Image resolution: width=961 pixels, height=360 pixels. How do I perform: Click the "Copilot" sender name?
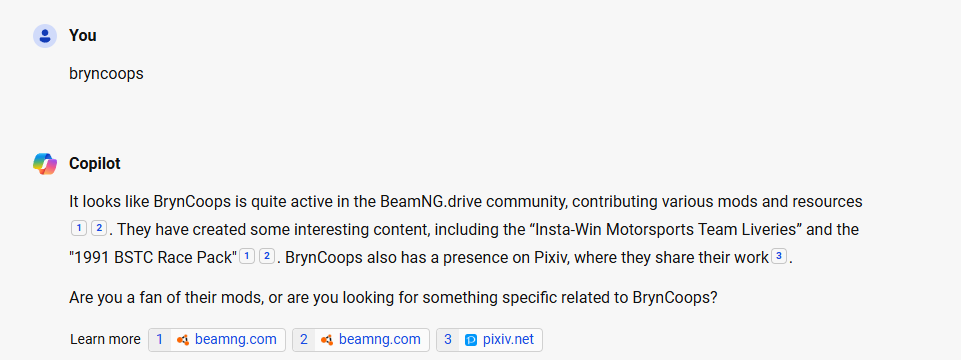95,164
